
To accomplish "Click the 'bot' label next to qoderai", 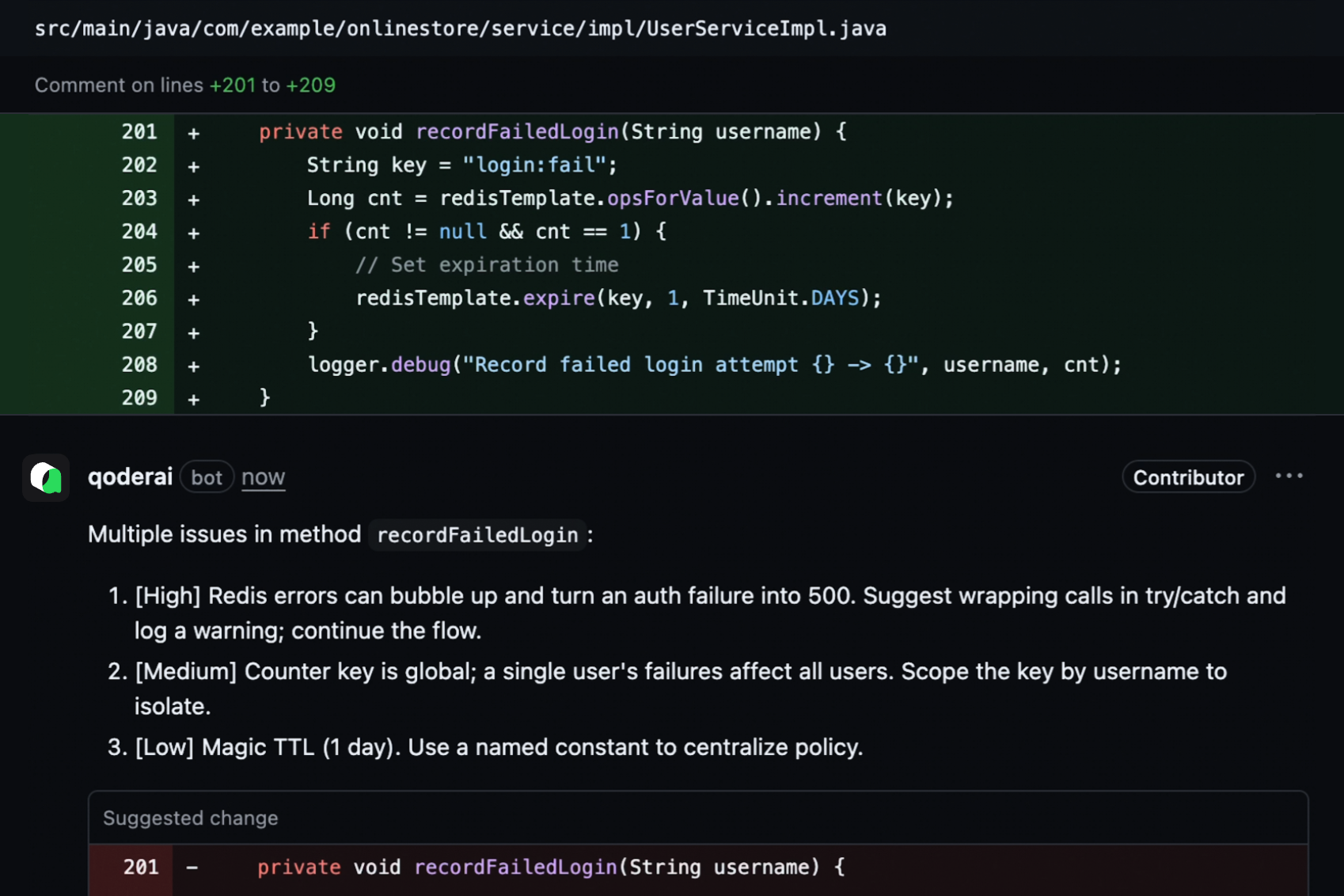I will click(207, 476).
